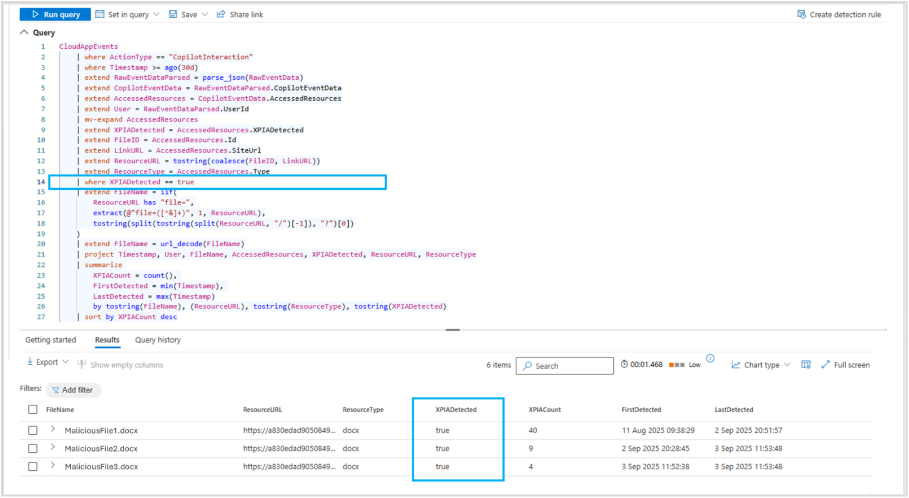Image resolution: width=909 pixels, height=498 pixels.
Task: Click the customize columns icon
Action: (806, 365)
